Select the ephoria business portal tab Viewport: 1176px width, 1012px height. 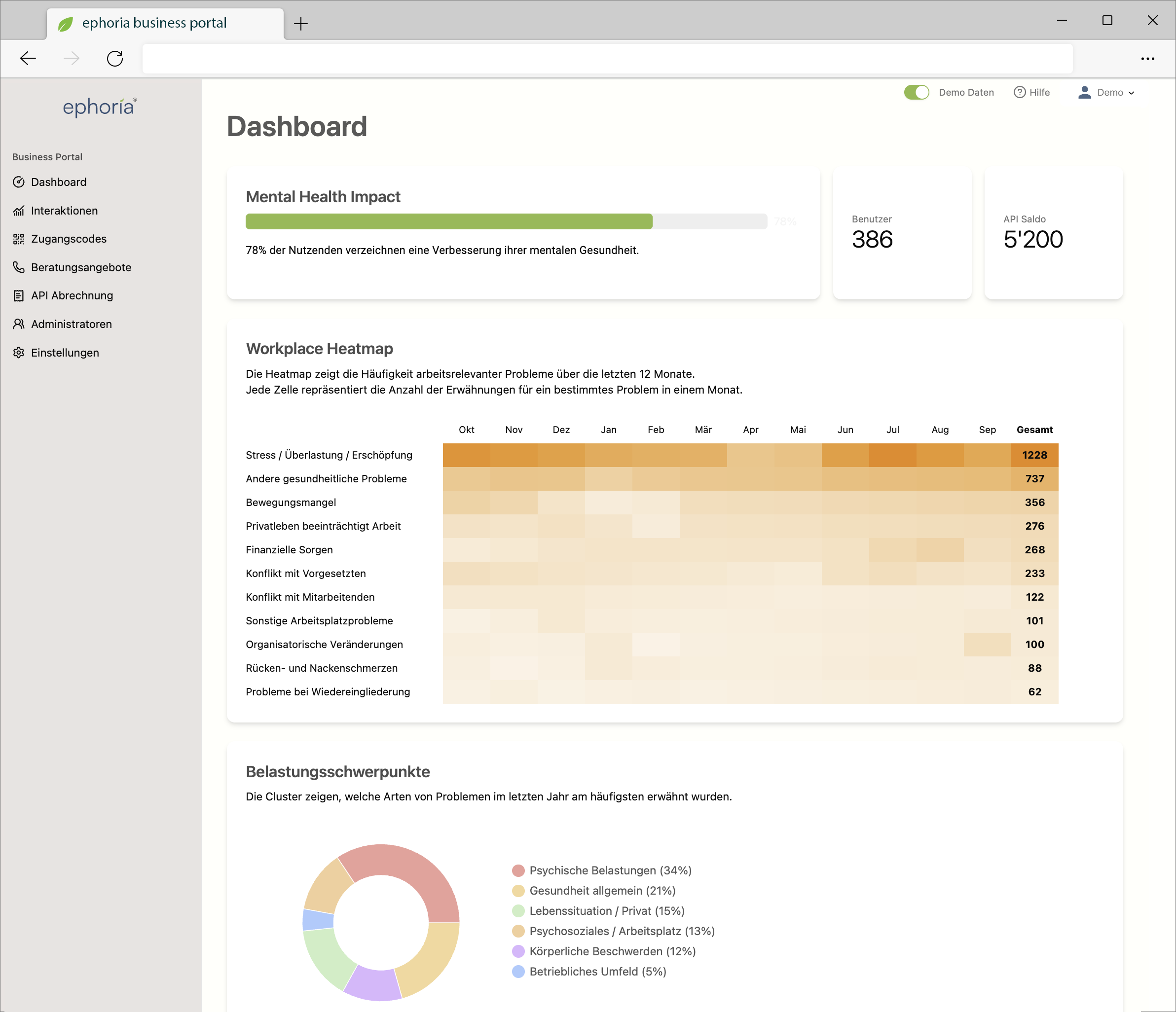tap(165, 23)
